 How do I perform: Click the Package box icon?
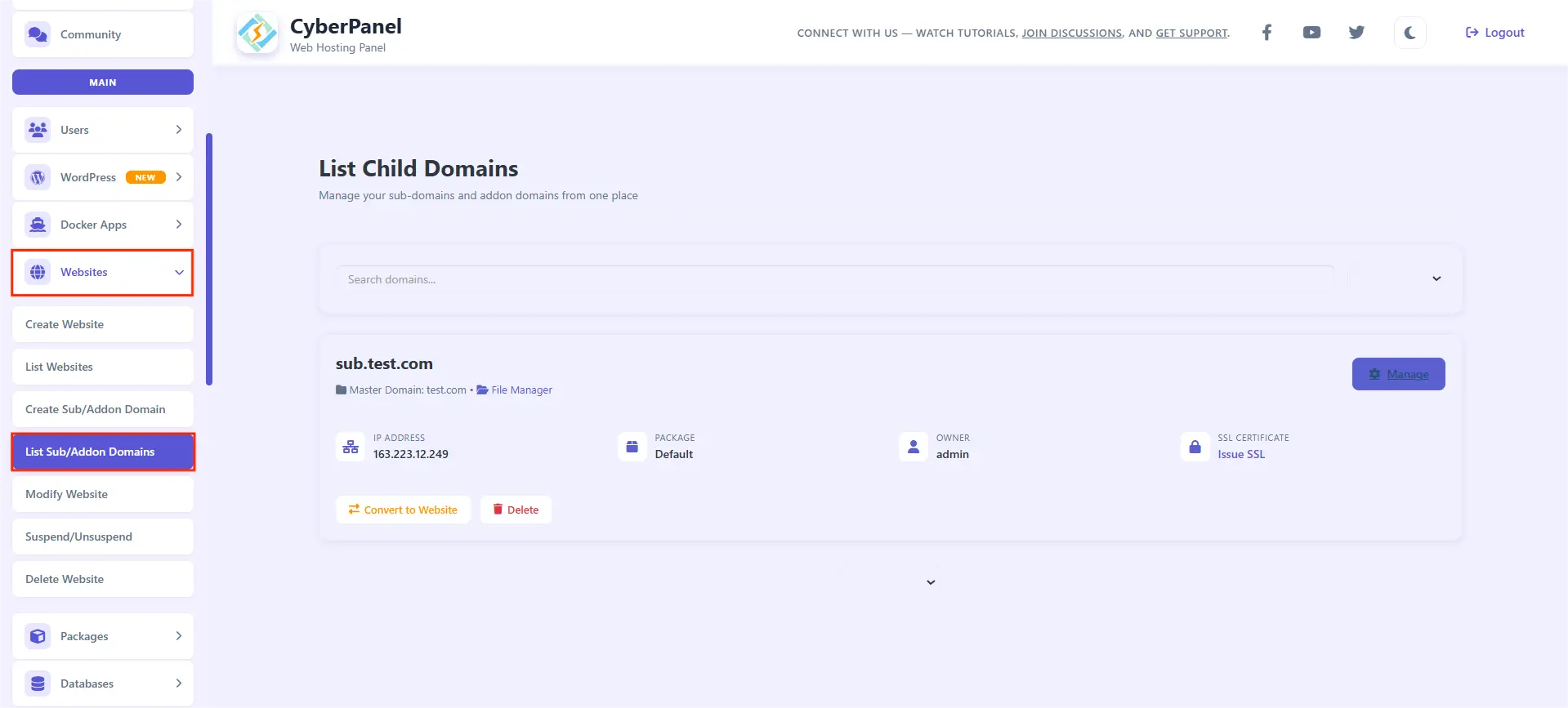[x=632, y=447]
